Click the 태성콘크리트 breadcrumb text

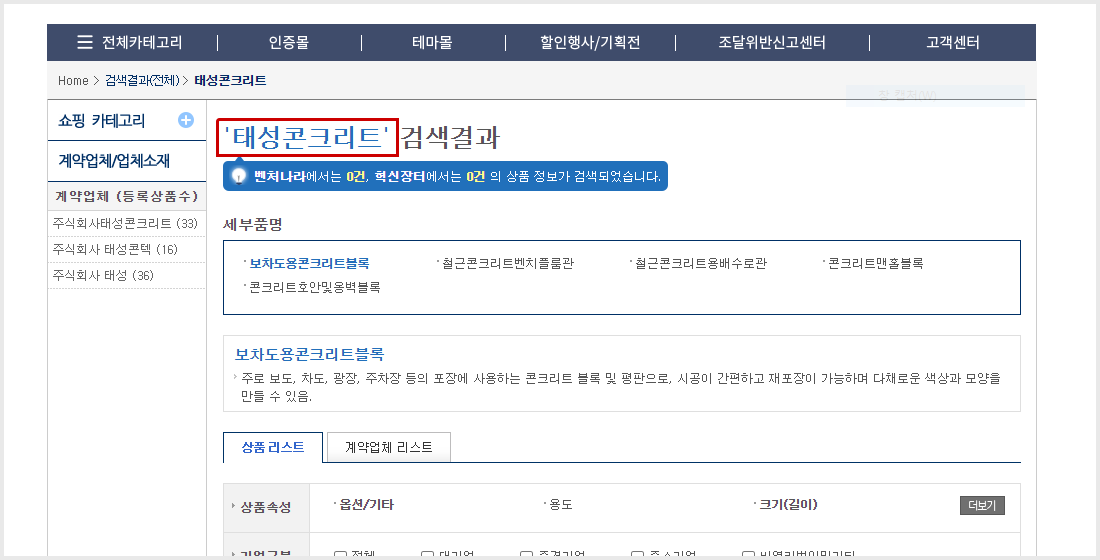[x=230, y=81]
